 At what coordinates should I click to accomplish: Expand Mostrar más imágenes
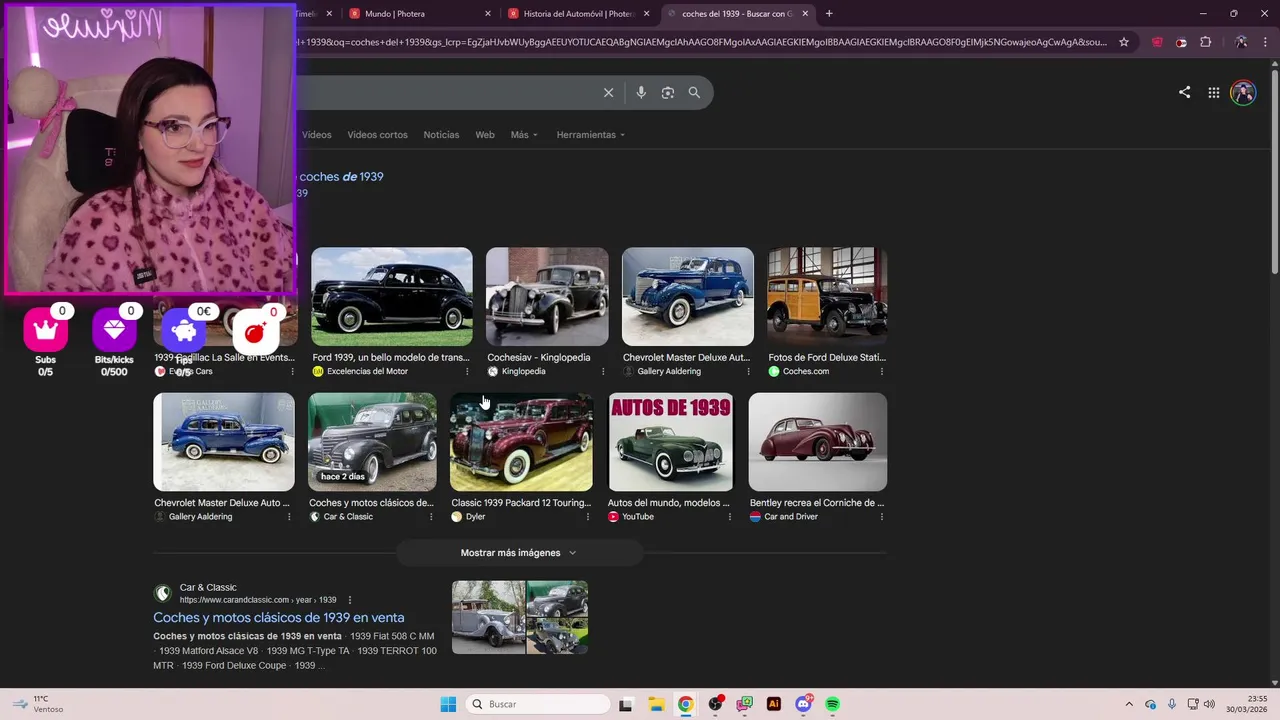click(519, 553)
